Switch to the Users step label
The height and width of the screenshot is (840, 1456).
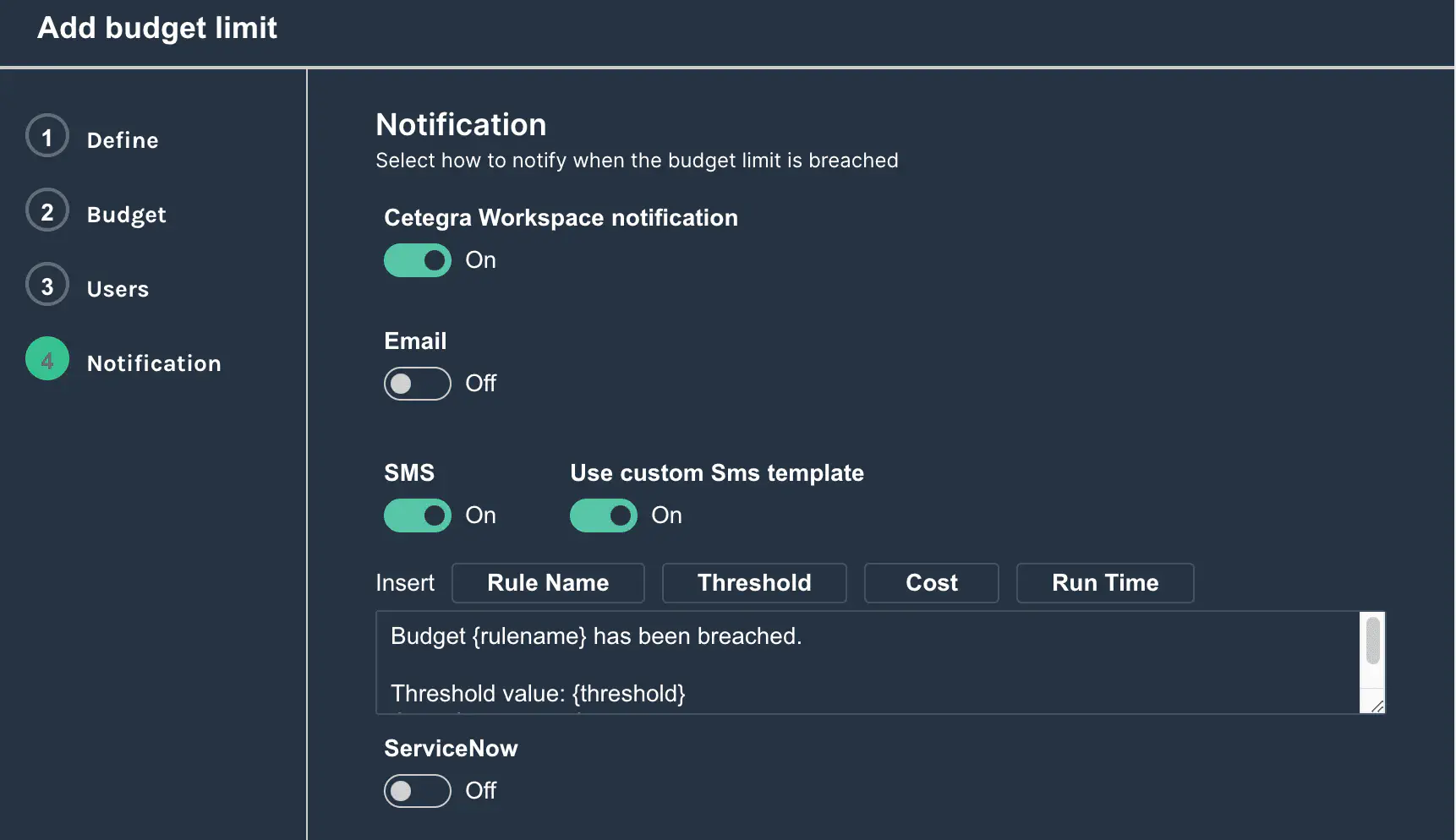[x=118, y=289]
